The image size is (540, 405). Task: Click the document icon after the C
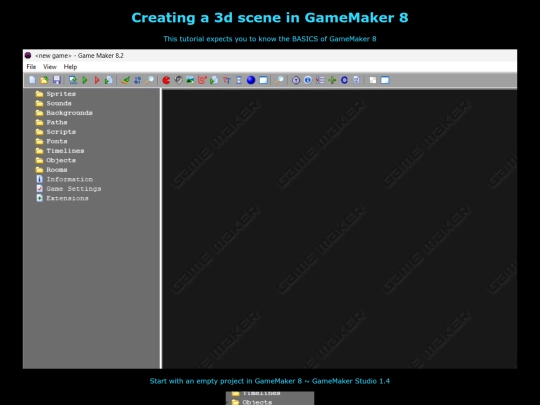356,80
